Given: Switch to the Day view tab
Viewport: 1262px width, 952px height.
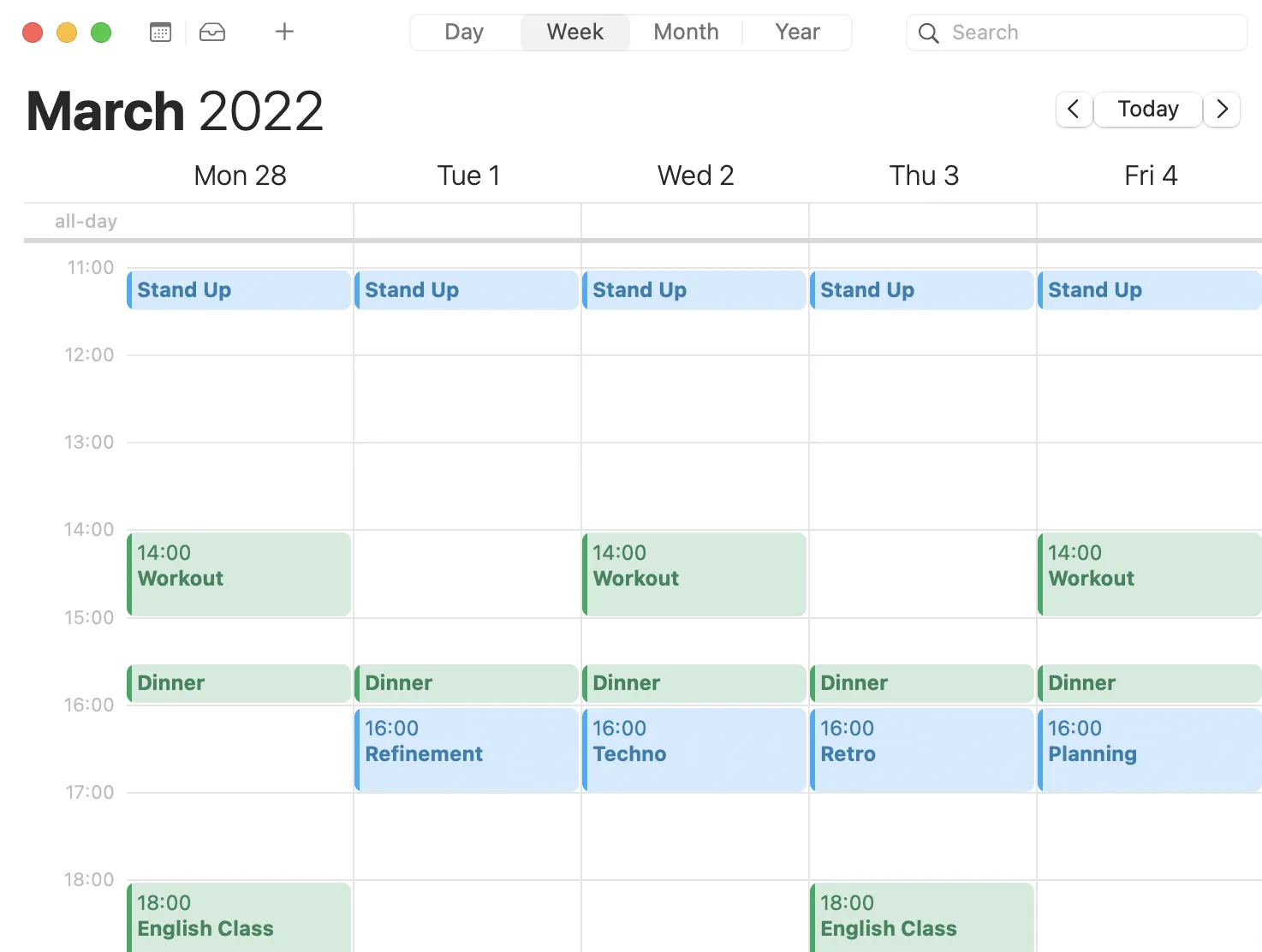Looking at the screenshot, I should click(463, 32).
